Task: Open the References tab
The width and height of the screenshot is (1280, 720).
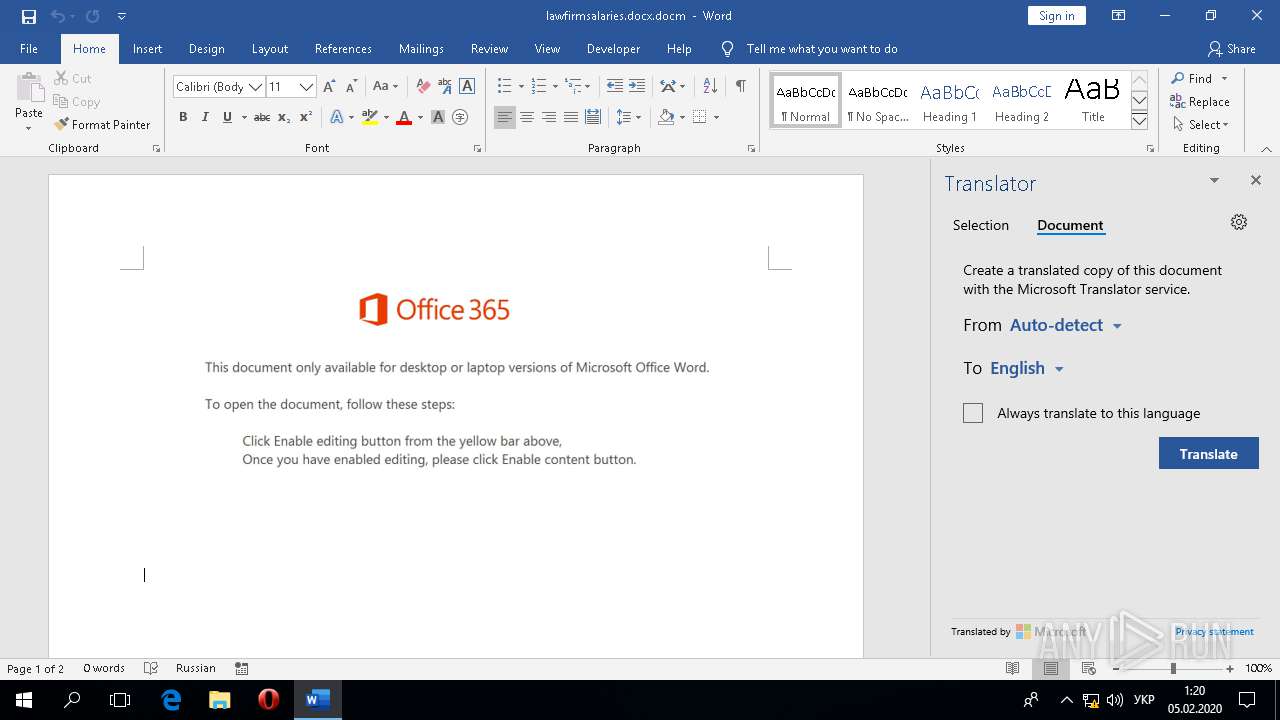Action: (x=343, y=48)
